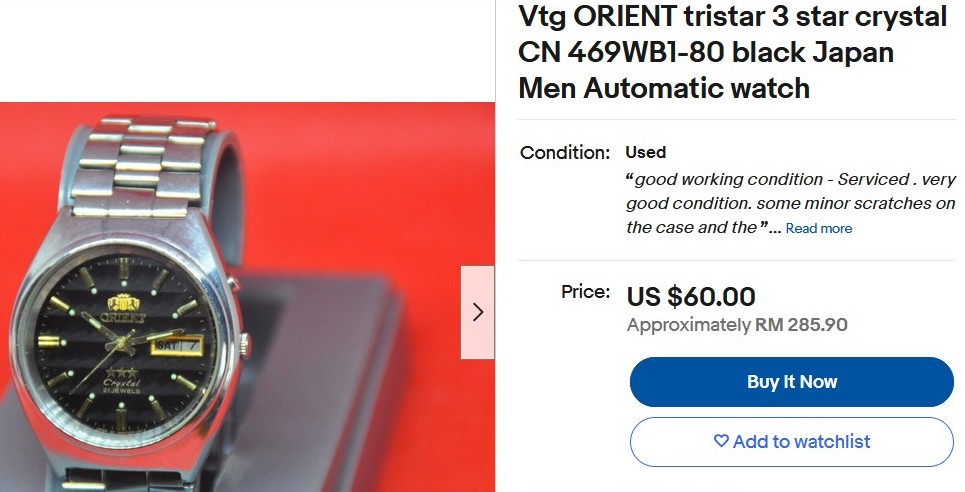Click the Approximately RM 285.90 conversion text
The height and width of the screenshot is (492, 965).
pos(737,325)
